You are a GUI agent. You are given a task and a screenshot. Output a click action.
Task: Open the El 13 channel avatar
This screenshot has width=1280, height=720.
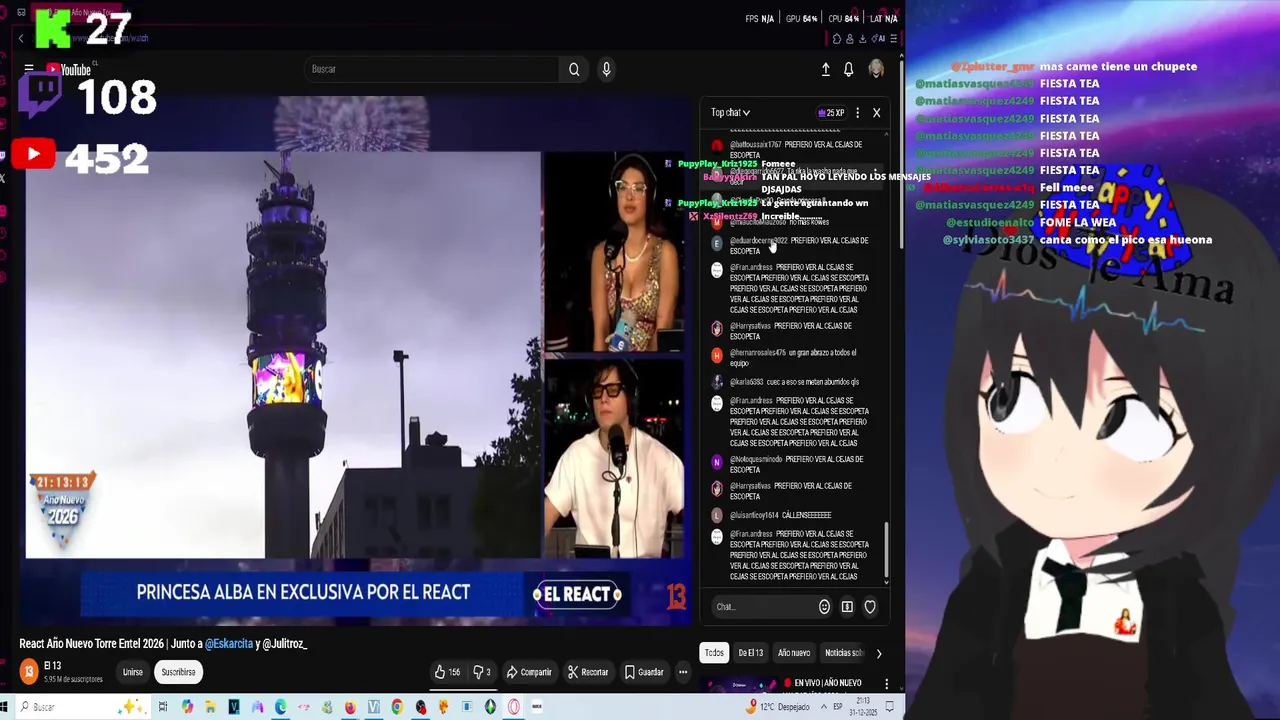pos(29,671)
